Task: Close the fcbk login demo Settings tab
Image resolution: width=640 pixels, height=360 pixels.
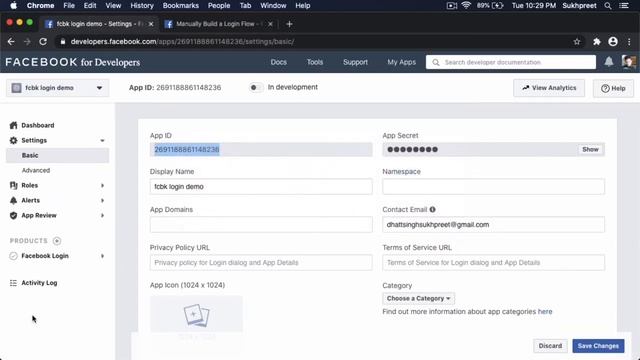Action: pyautogui.click(x=151, y=24)
